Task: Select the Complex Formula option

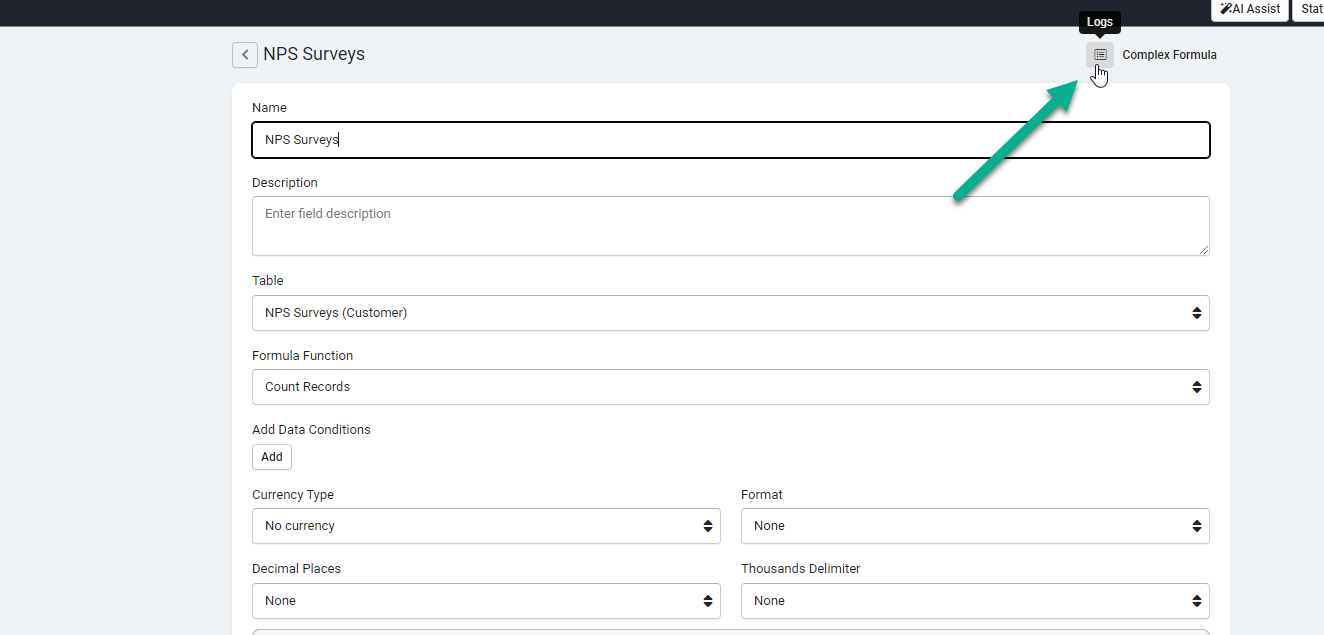Action: coord(1169,55)
